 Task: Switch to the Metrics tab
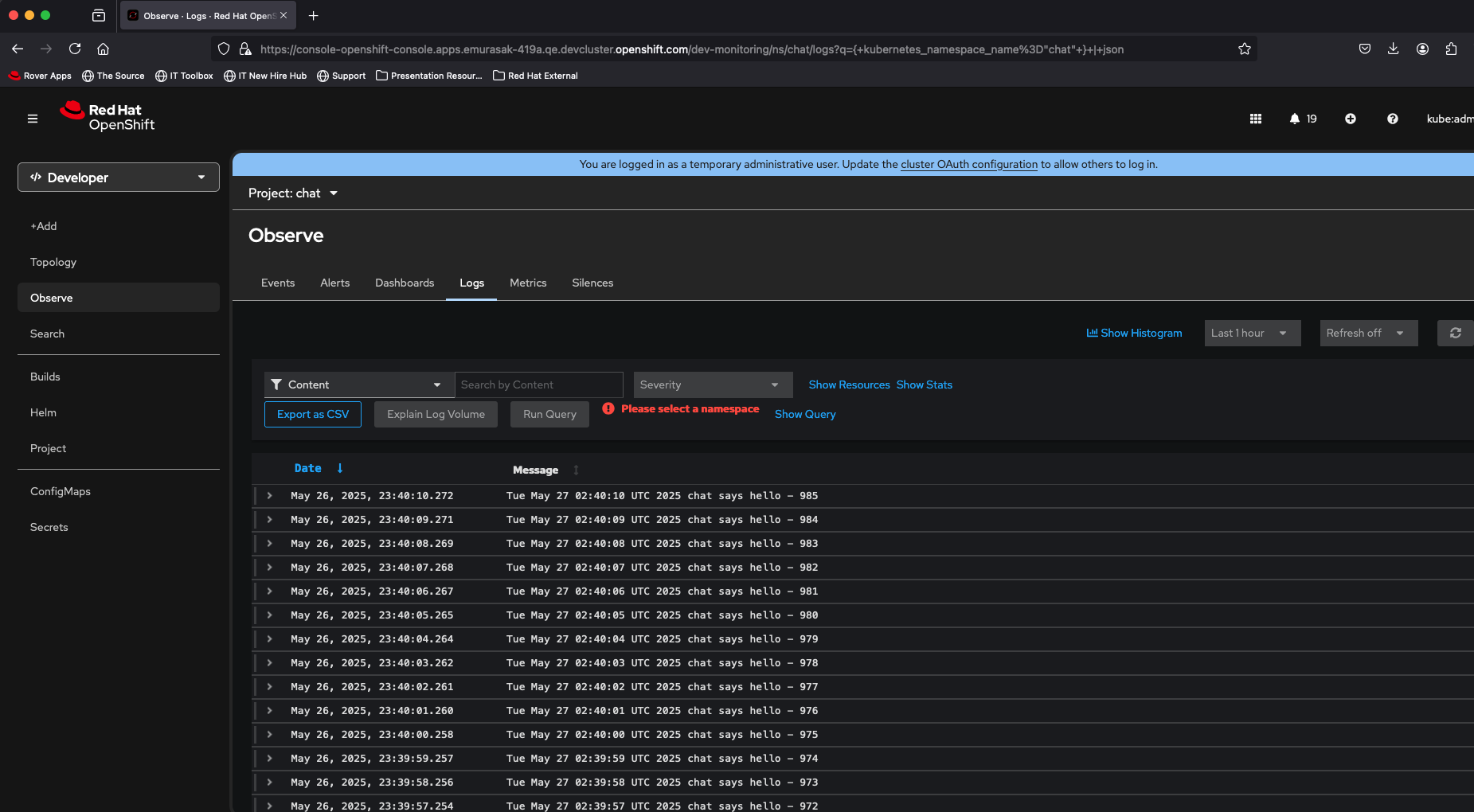(x=528, y=283)
